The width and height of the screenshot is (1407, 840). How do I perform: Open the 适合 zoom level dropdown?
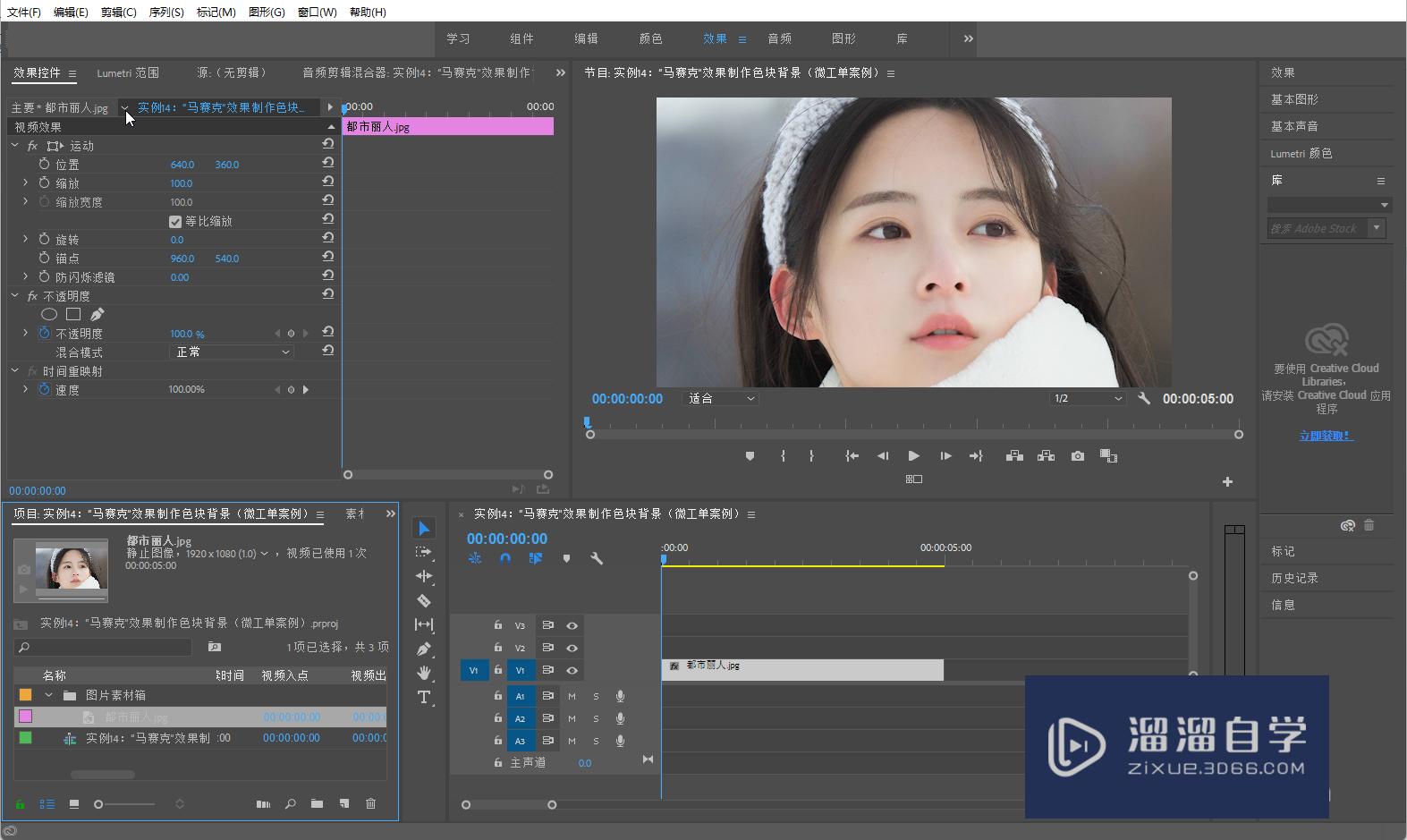[x=721, y=399]
